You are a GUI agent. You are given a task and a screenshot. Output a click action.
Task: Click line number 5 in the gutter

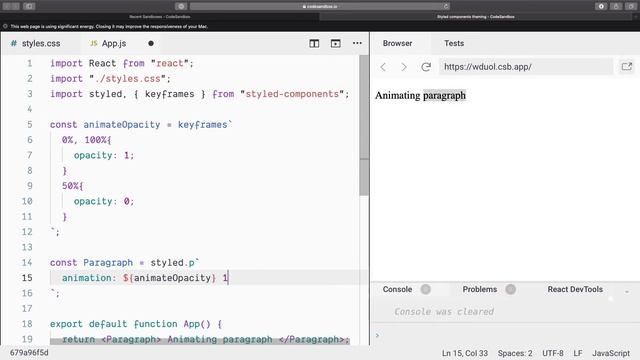(29, 124)
